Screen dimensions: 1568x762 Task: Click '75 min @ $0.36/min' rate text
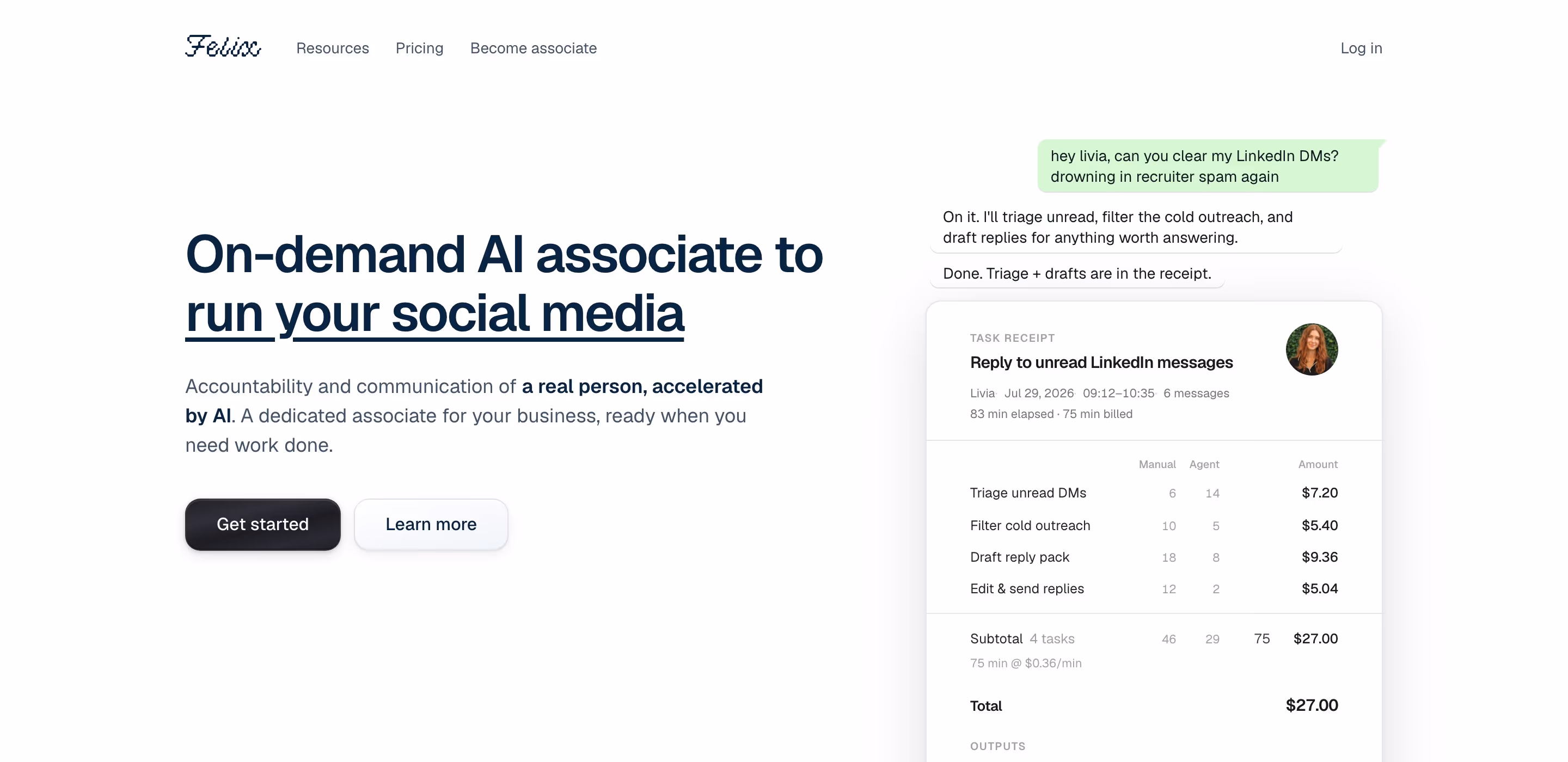pos(1026,663)
